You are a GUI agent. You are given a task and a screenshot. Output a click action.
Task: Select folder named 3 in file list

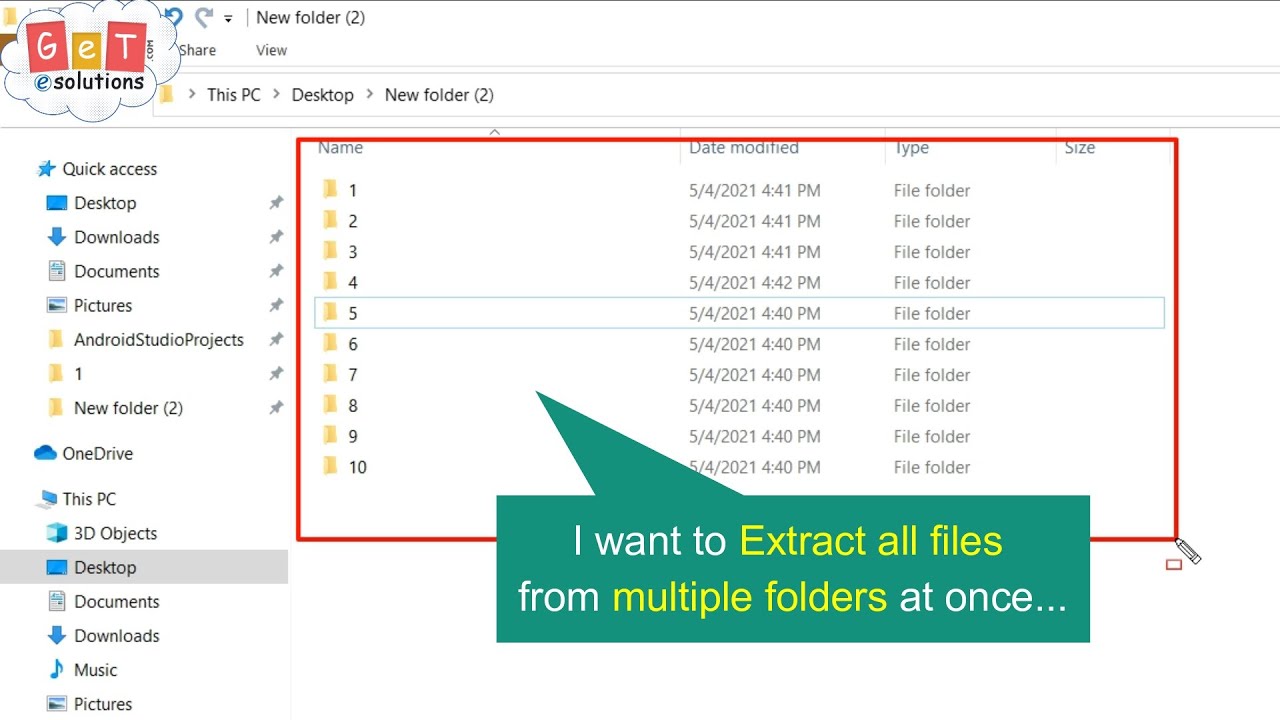352,252
